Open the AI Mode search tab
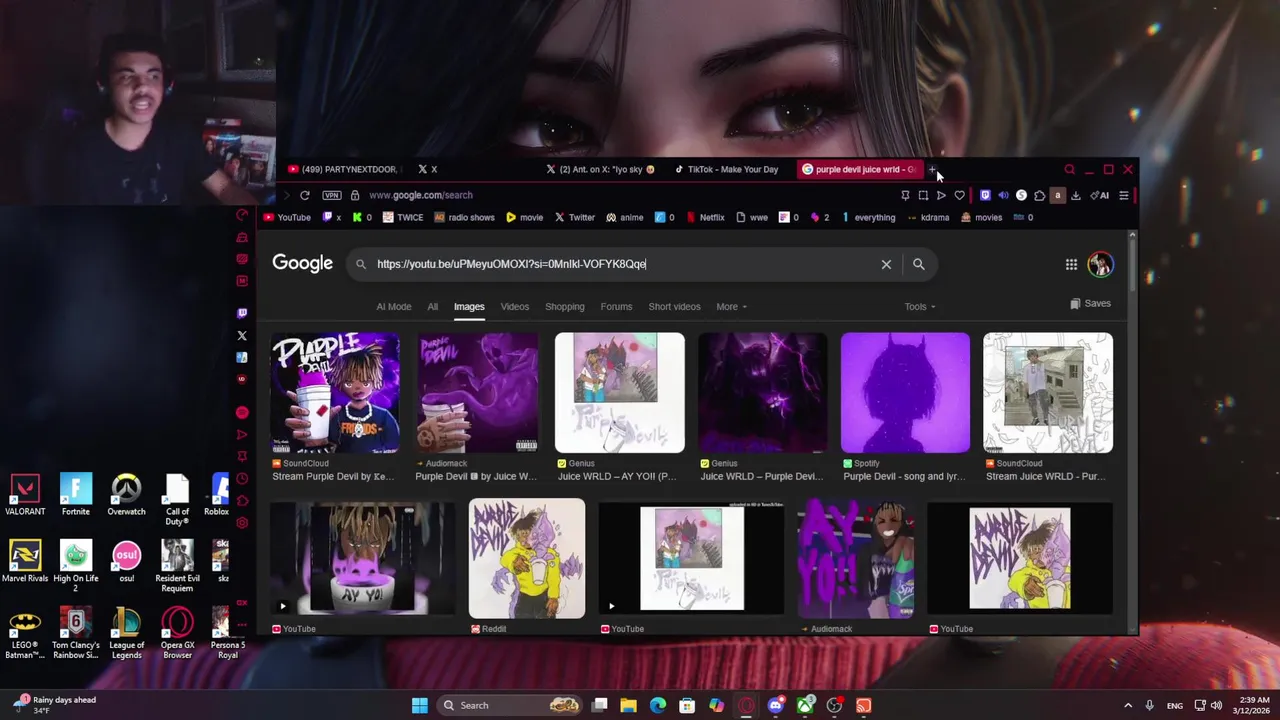 [x=393, y=307]
